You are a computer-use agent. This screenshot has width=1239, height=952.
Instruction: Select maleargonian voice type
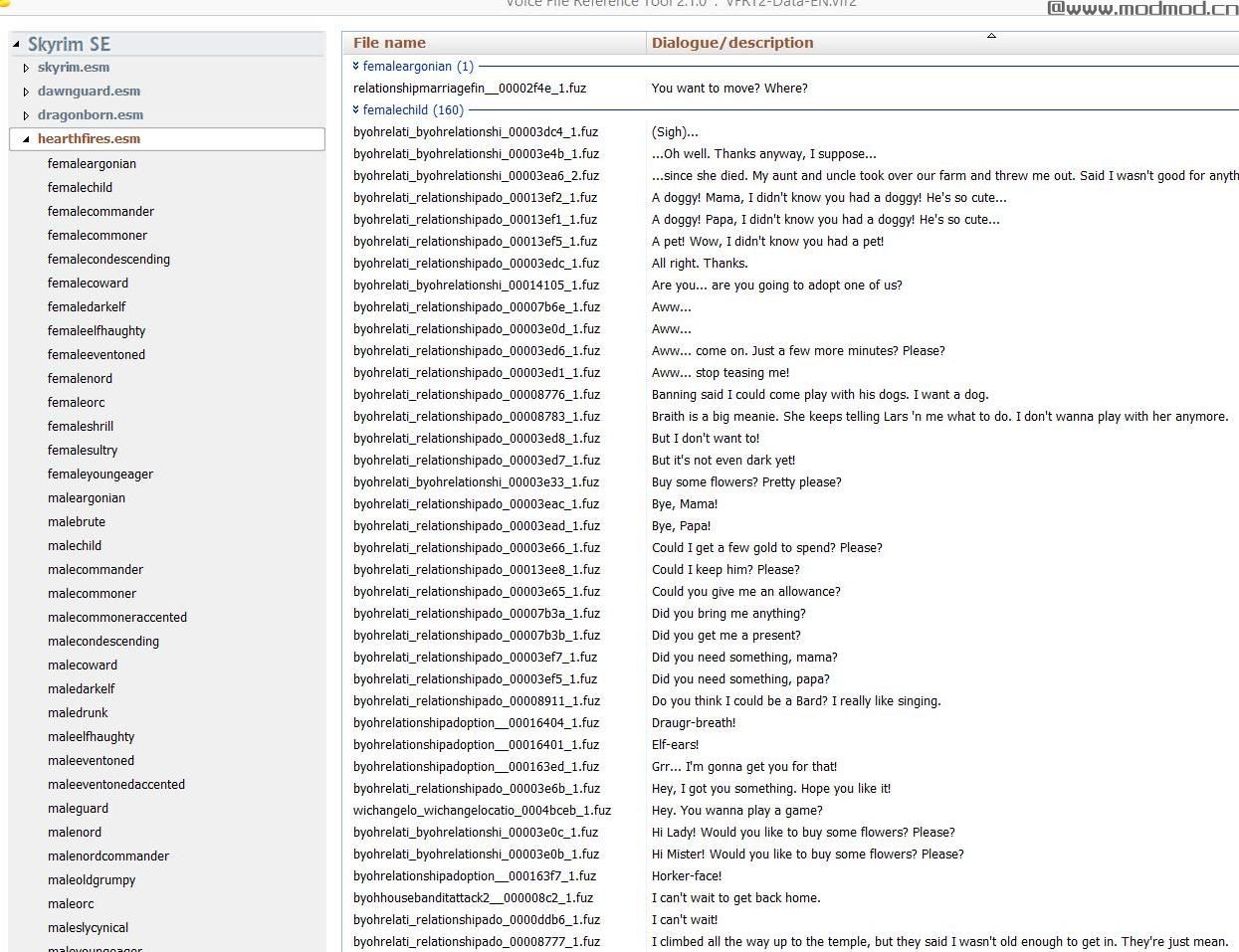[87, 497]
